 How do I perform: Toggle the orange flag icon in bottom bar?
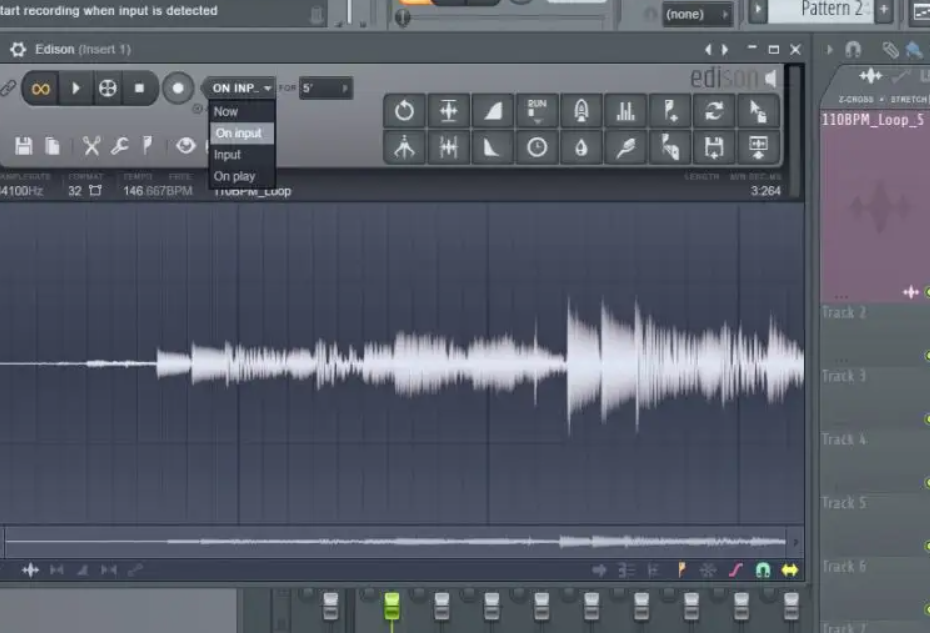coord(681,570)
